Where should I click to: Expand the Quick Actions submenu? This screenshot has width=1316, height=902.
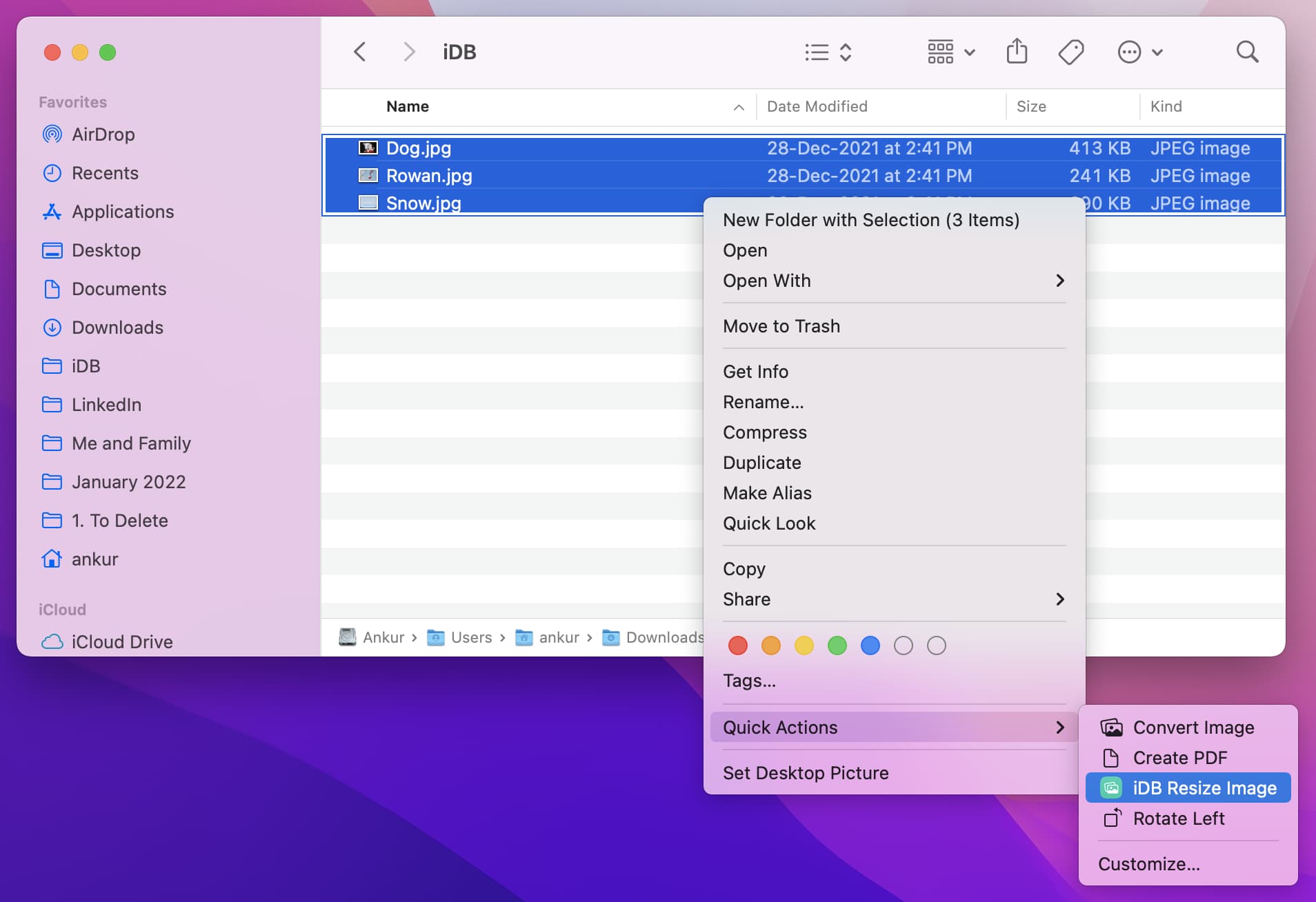[x=894, y=728]
